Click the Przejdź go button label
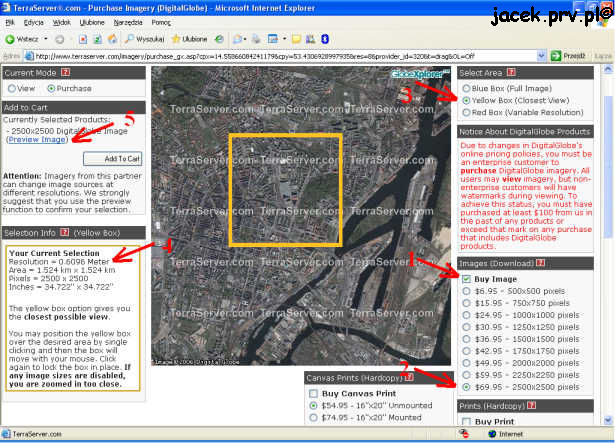615x443 pixels. pyautogui.click(x=574, y=56)
